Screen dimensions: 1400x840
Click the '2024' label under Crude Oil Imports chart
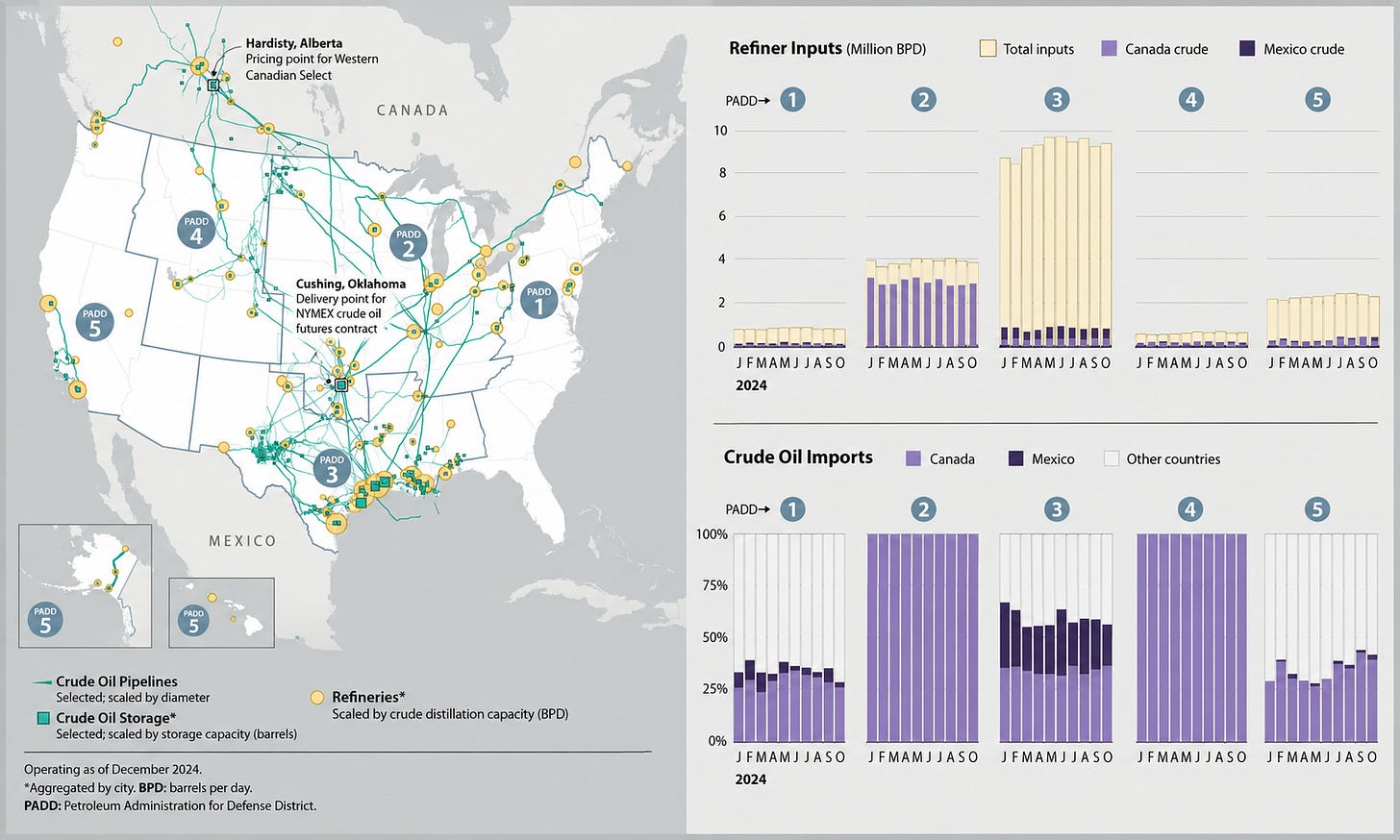tap(751, 779)
